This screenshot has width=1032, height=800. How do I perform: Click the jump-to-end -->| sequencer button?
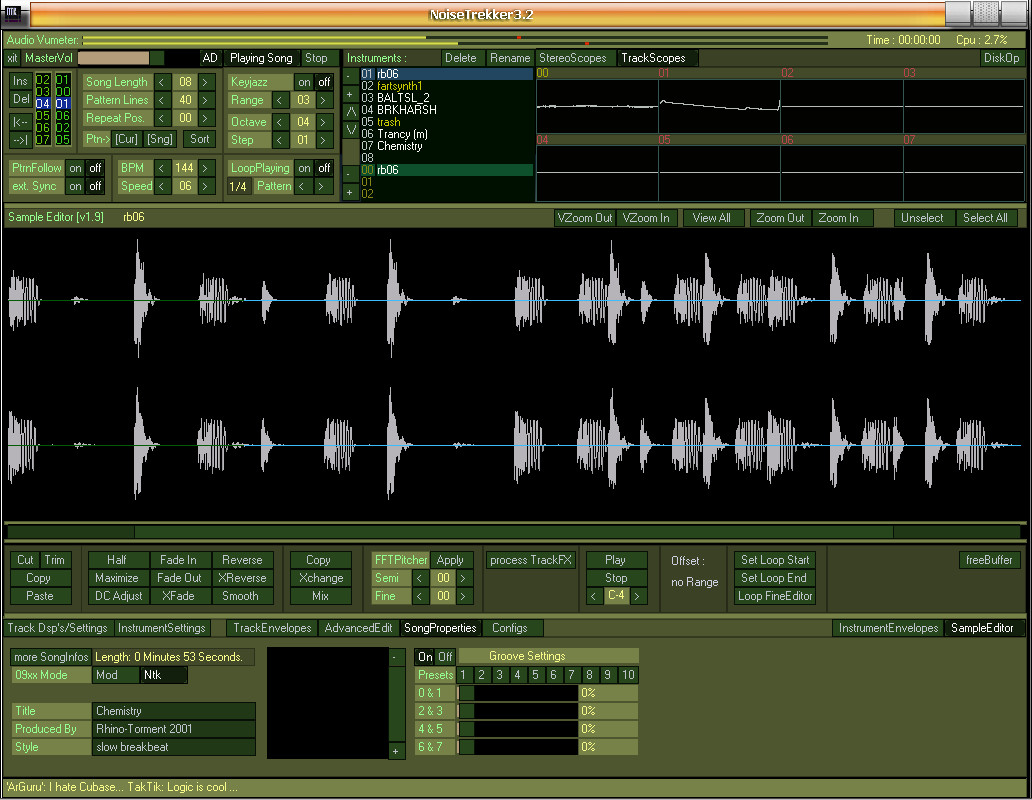20,139
